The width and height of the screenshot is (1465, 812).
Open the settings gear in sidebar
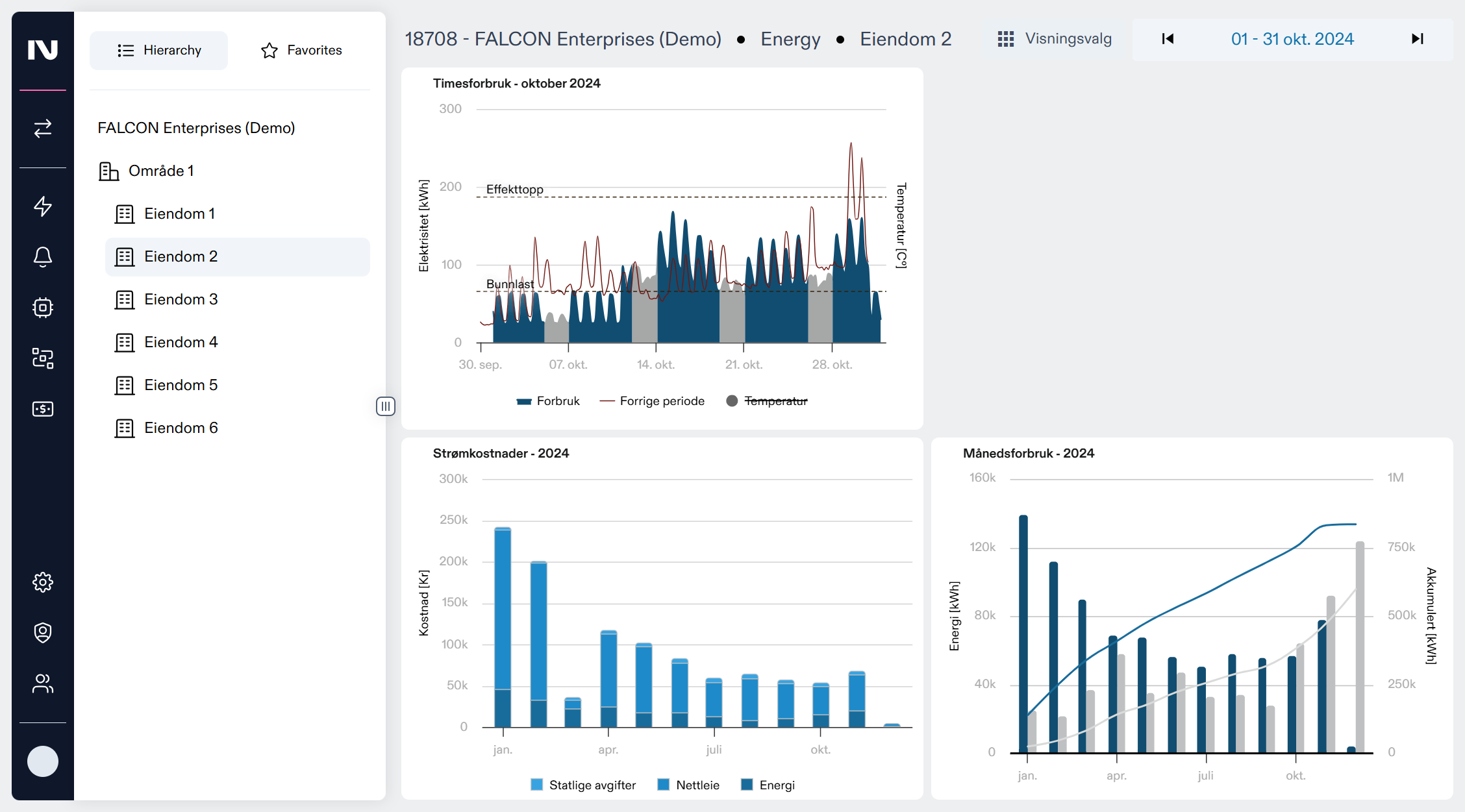(x=43, y=582)
